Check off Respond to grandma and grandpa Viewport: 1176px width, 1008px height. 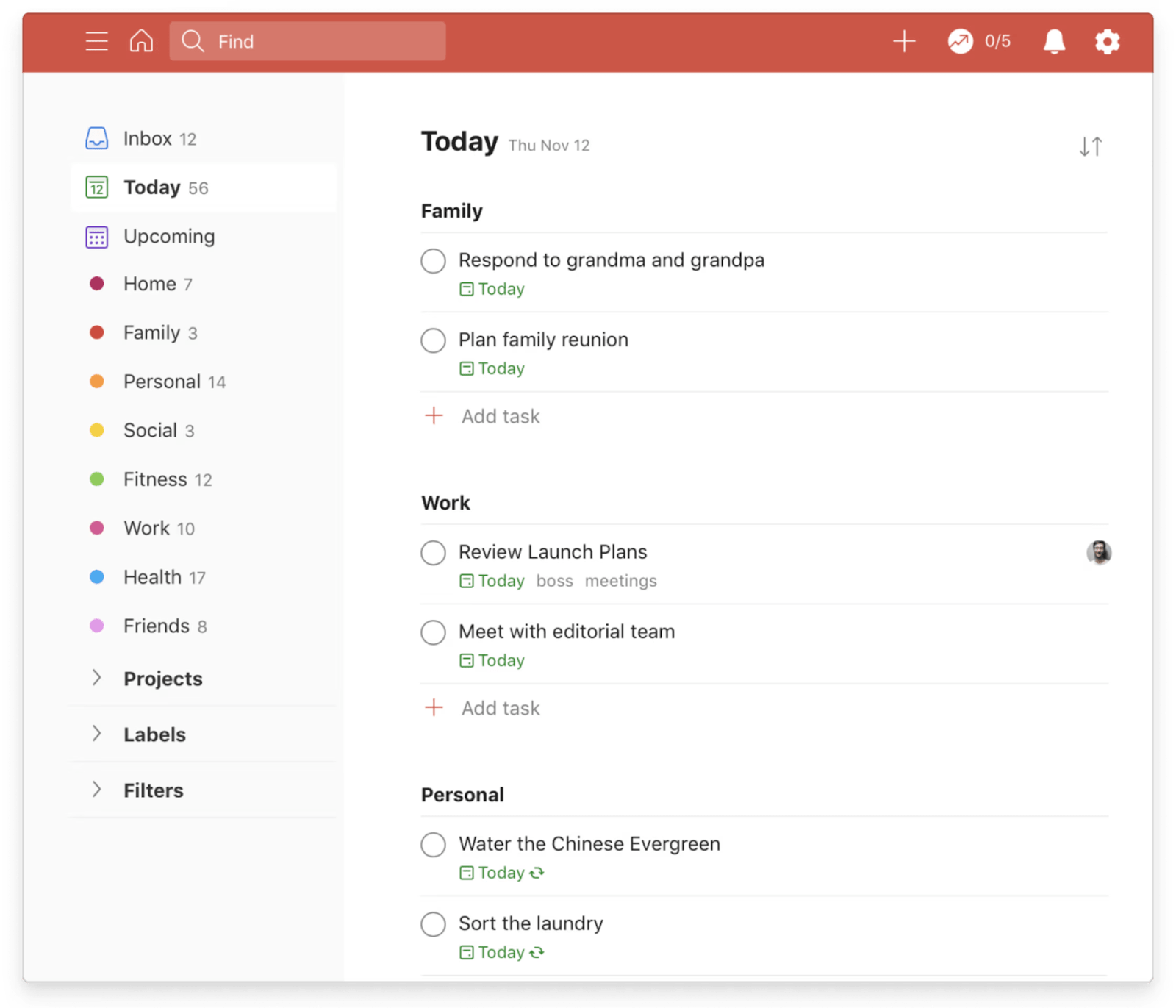tap(433, 261)
